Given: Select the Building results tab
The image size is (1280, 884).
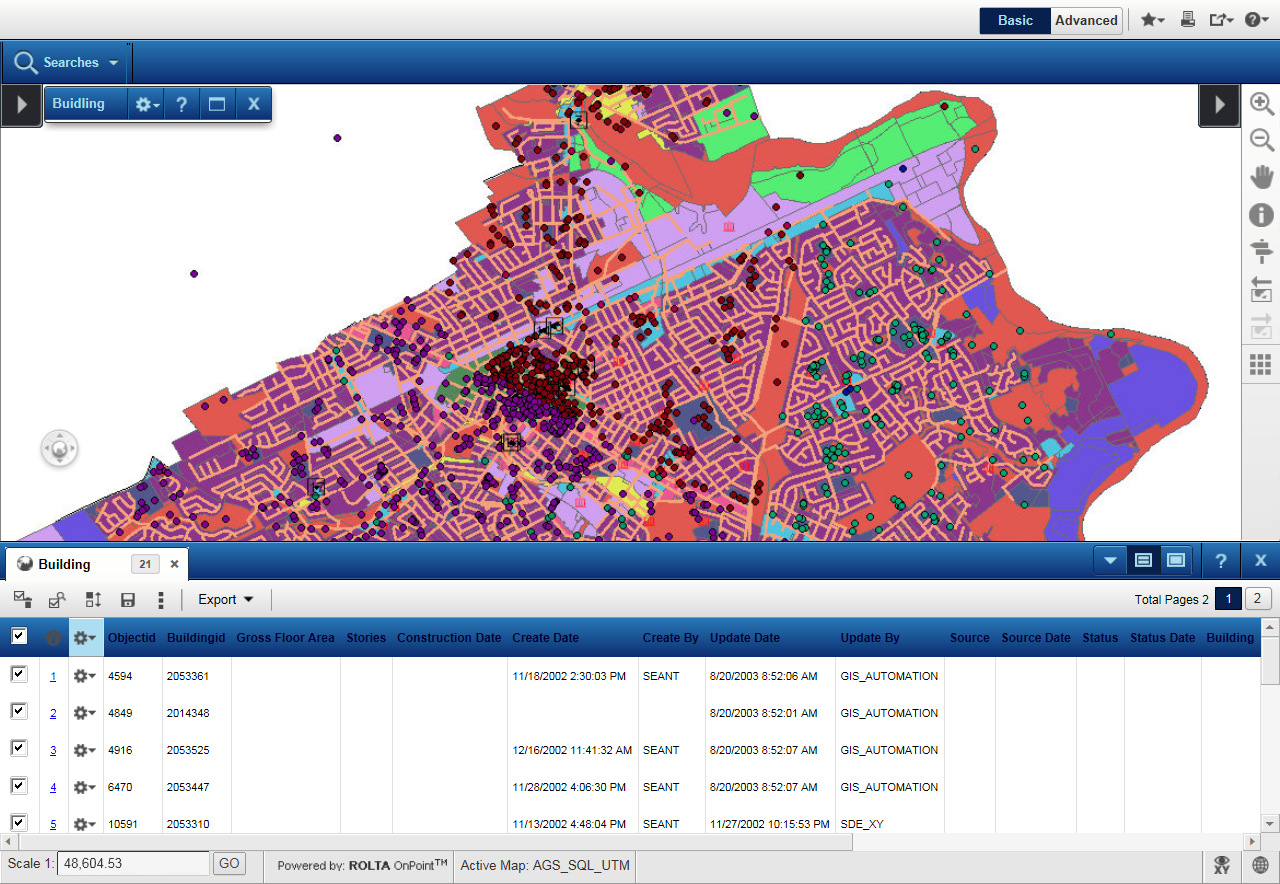Looking at the screenshot, I should 65,564.
